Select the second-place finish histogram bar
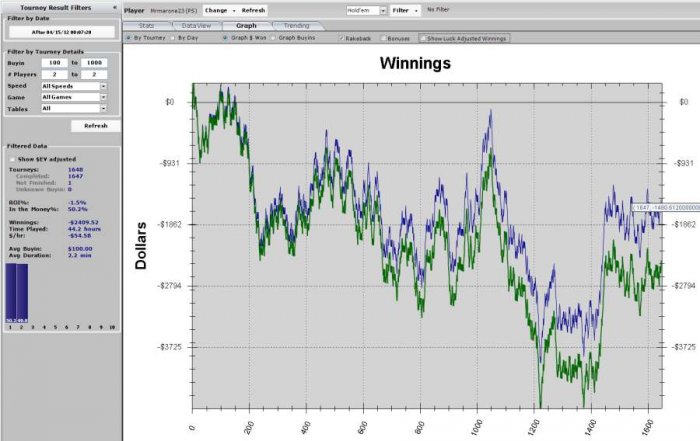 coord(22,293)
